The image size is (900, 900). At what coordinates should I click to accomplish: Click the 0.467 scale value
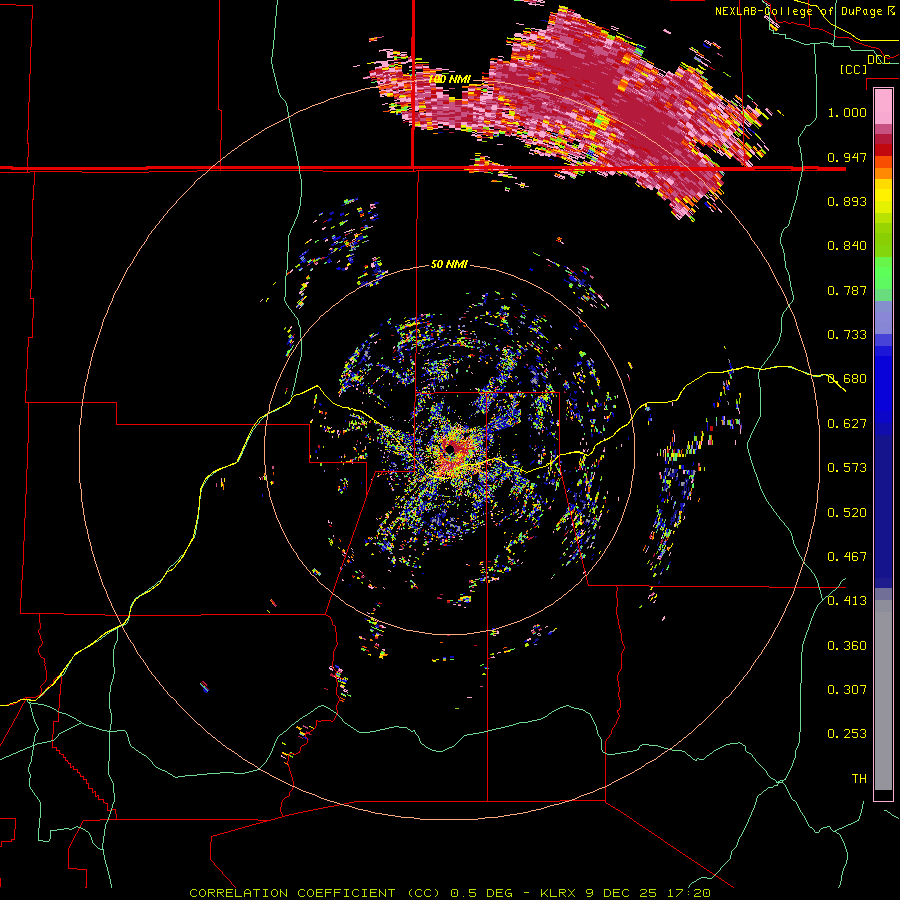pos(847,557)
